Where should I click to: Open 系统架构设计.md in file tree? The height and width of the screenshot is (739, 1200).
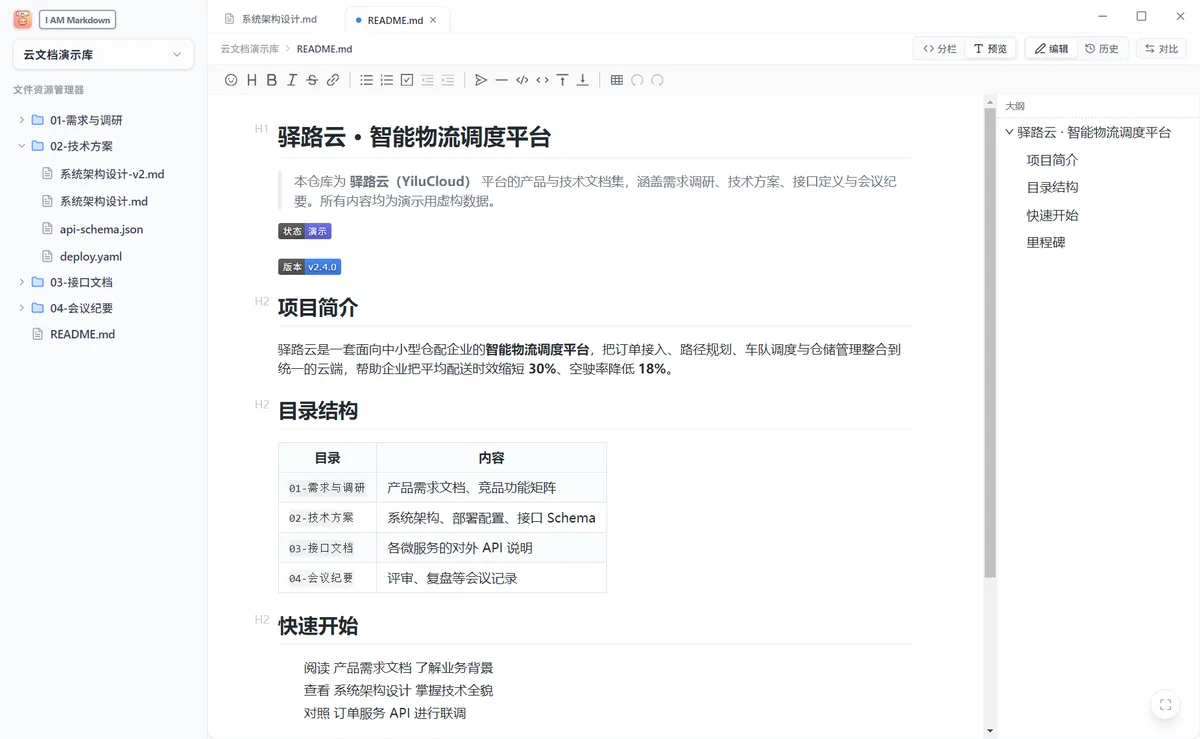point(104,201)
